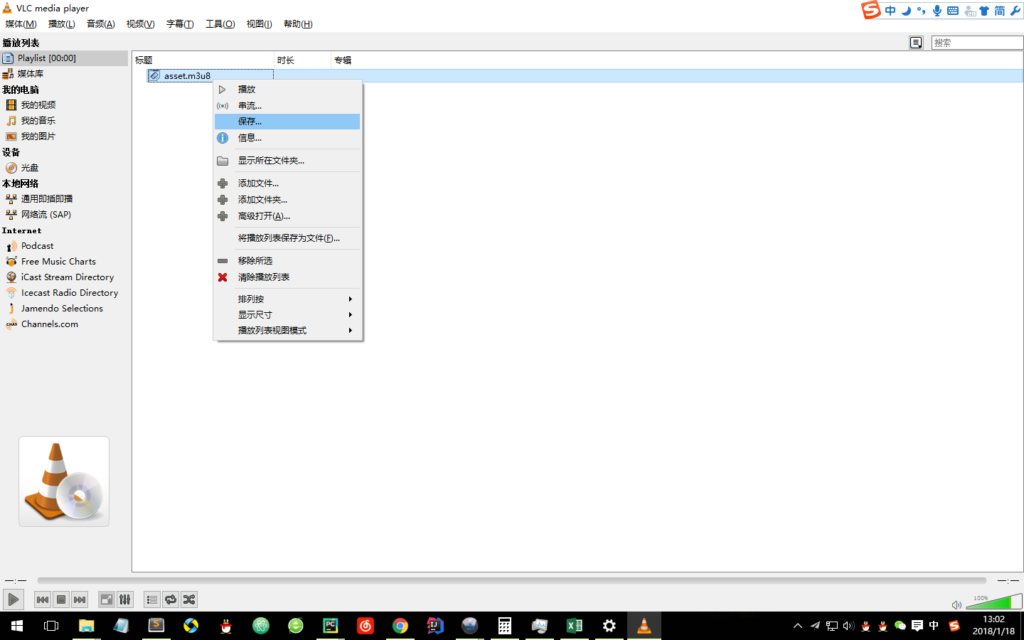Toggle fullscreen video mode button
This screenshot has height=640, width=1024.
click(107, 599)
